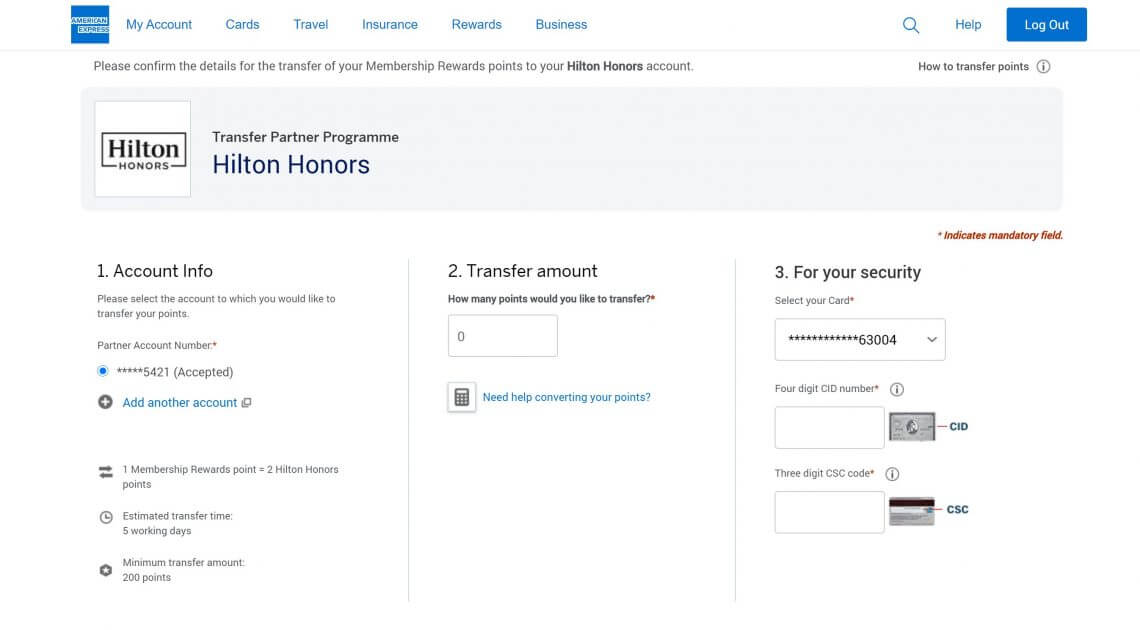Select the *****5421 Accepted account radio button

(103, 371)
